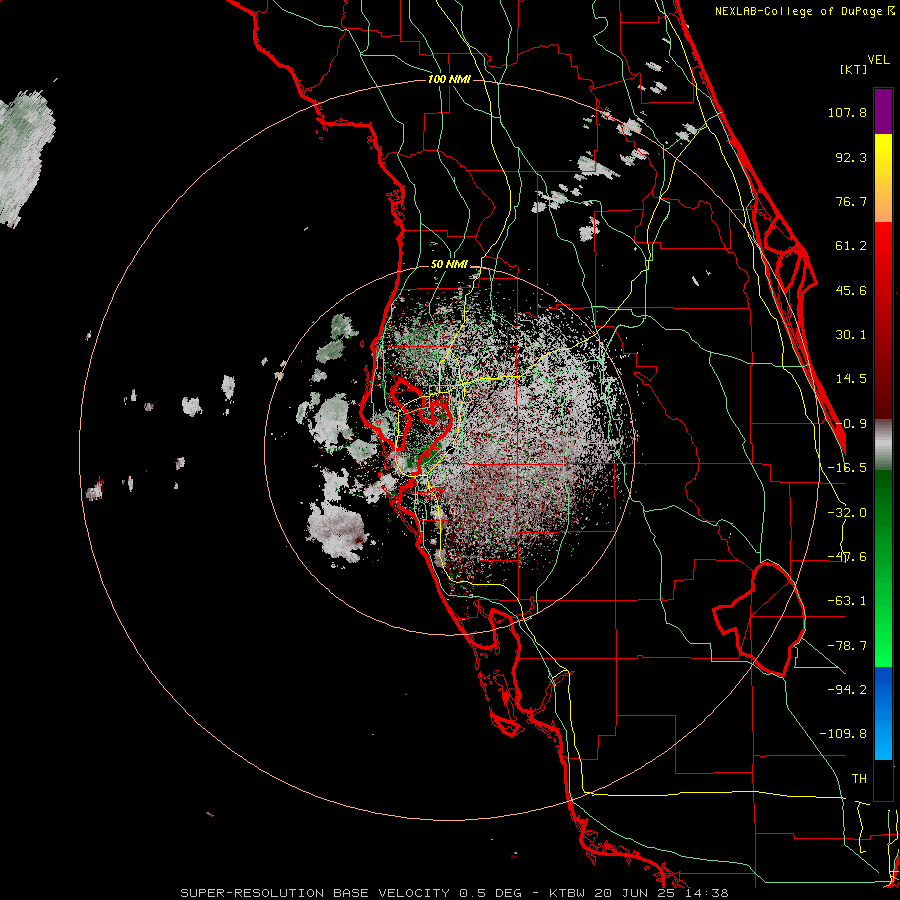The image size is (900, 900).
Task: Select the -109.8 value on velocity scale
Action: [843, 734]
